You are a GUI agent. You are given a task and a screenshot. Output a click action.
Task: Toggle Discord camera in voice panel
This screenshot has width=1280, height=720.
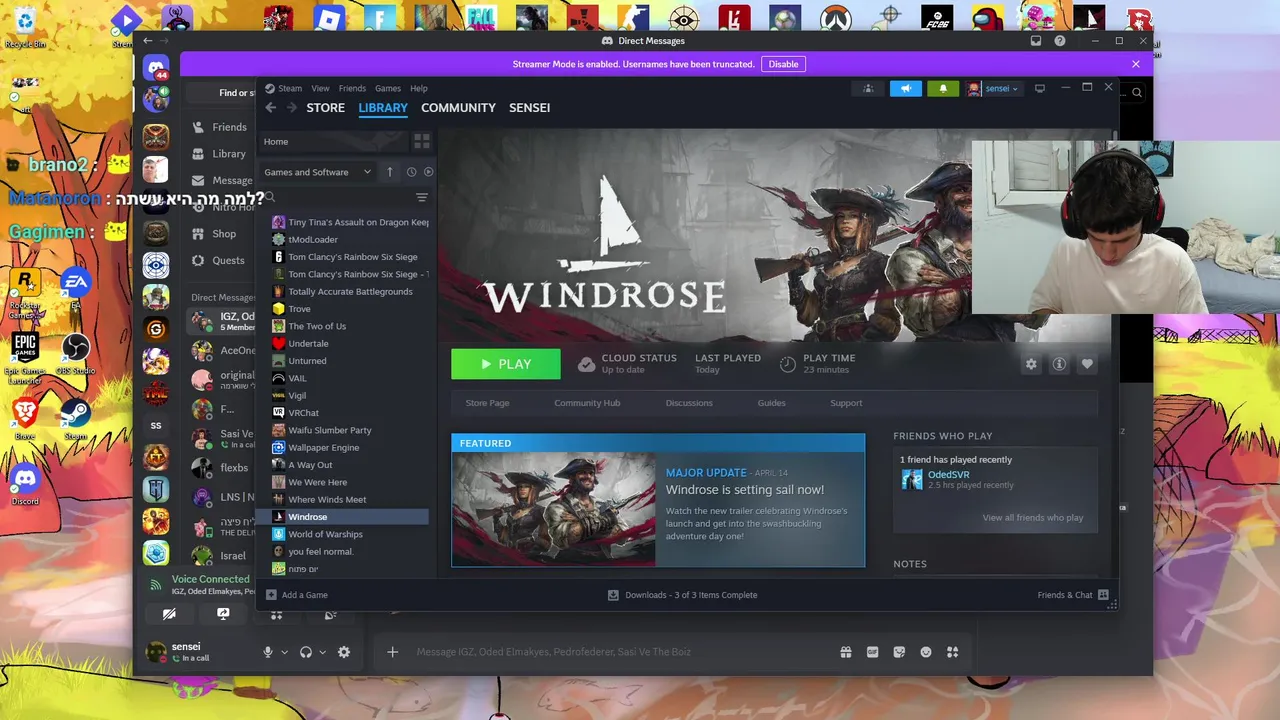click(169, 614)
